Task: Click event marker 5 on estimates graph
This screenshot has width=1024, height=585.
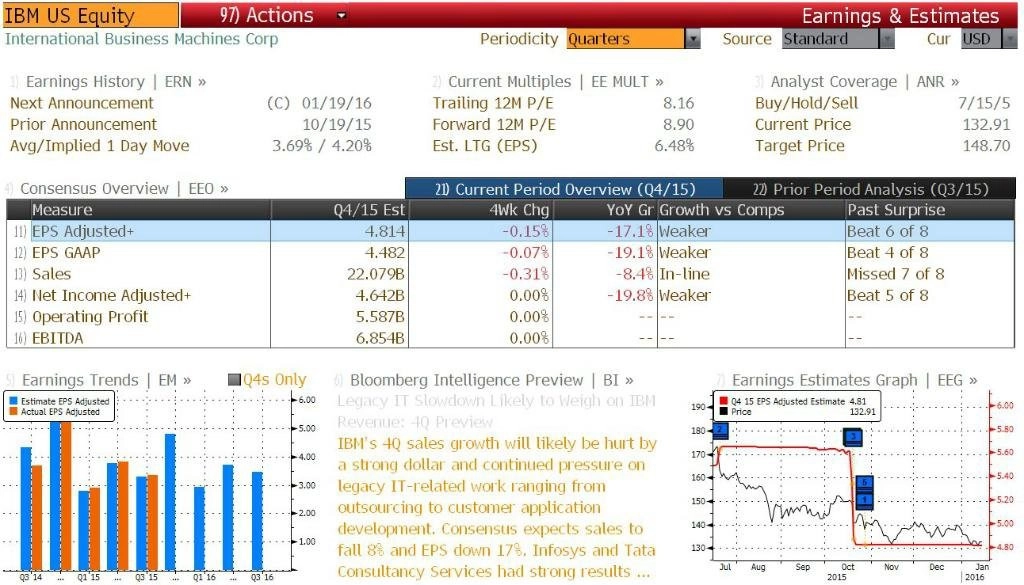Action: (x=864, y=482)
